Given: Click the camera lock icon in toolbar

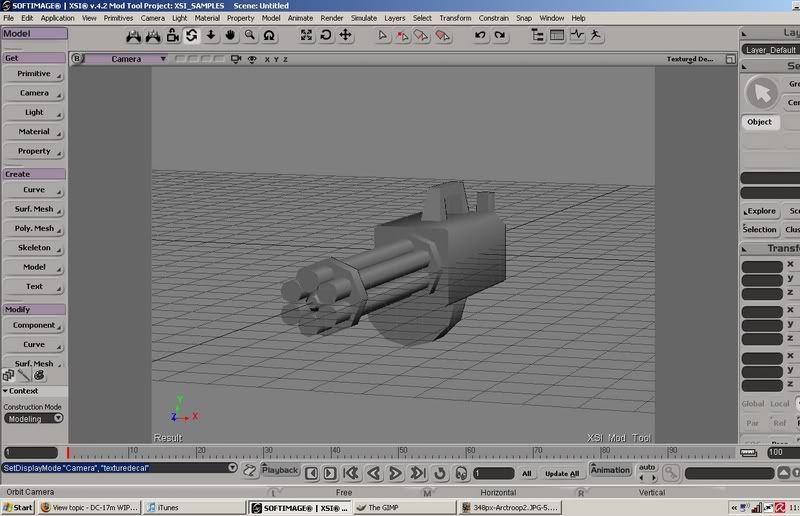Looking at the screenshot, I should tap(172, 35).
